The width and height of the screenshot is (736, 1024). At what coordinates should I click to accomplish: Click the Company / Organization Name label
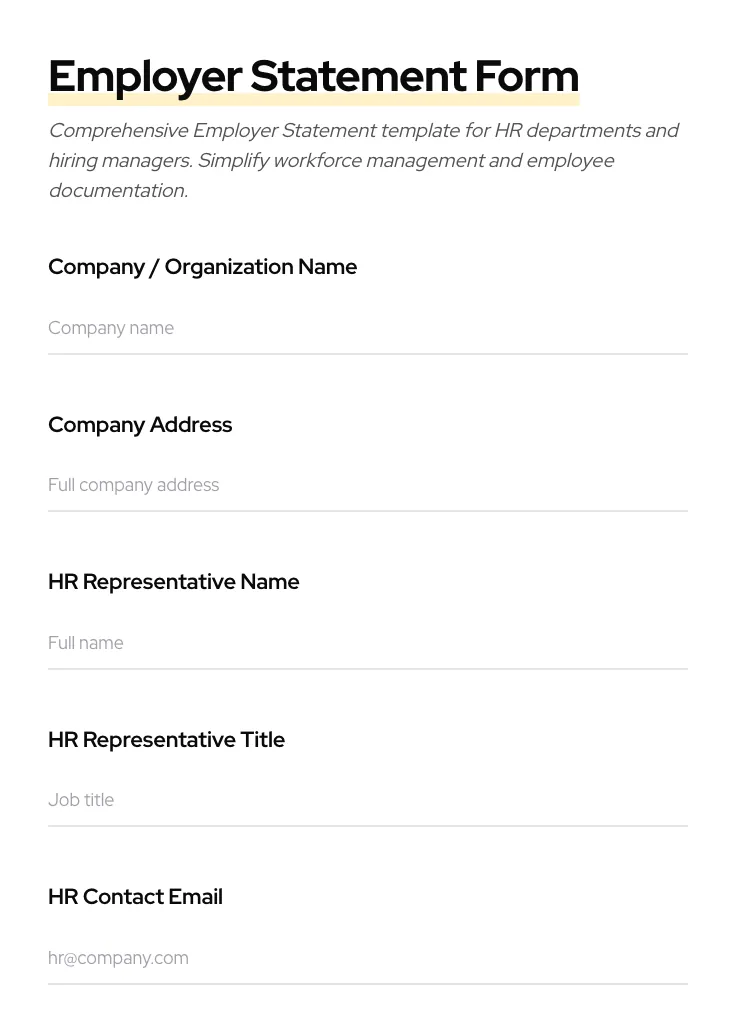click(x=203, y=267)
